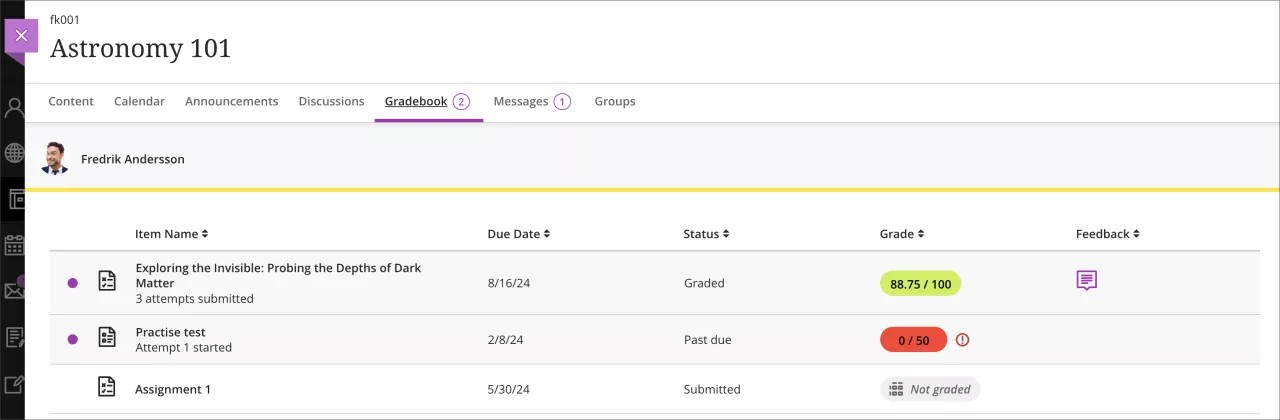Click the green 88.75 / 100 grade pill
Viewport: 1280px width, 420px height.
[x=920, y=284]
